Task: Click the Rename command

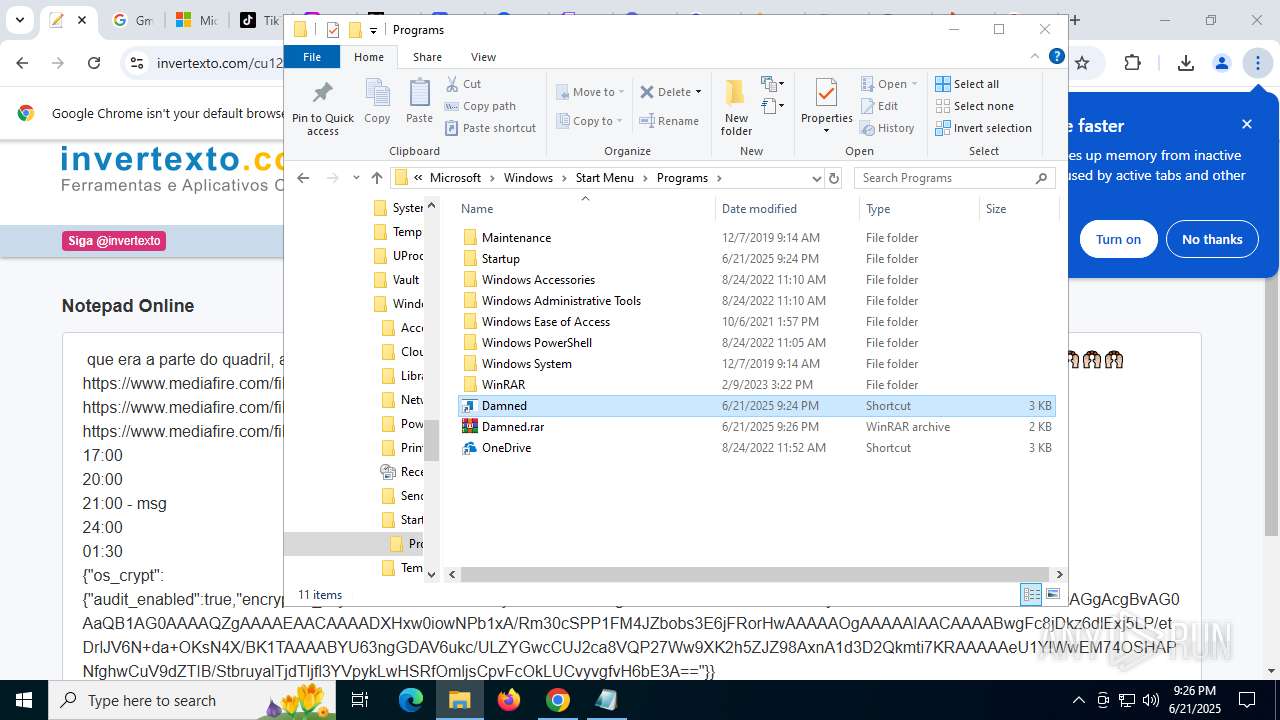Action: point(669,121)
